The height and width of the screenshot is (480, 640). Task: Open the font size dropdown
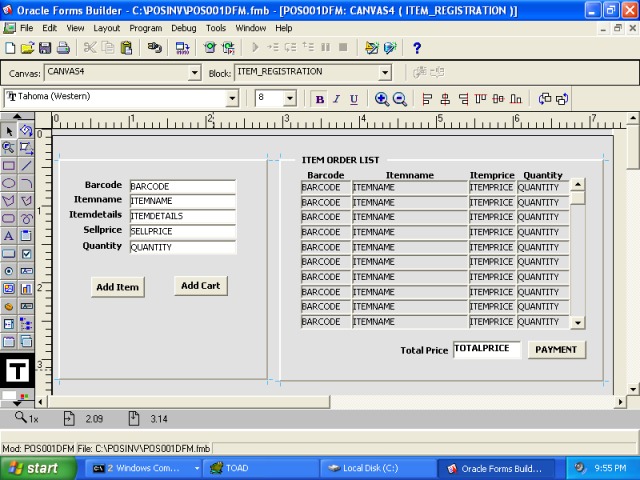click(290, 99)
